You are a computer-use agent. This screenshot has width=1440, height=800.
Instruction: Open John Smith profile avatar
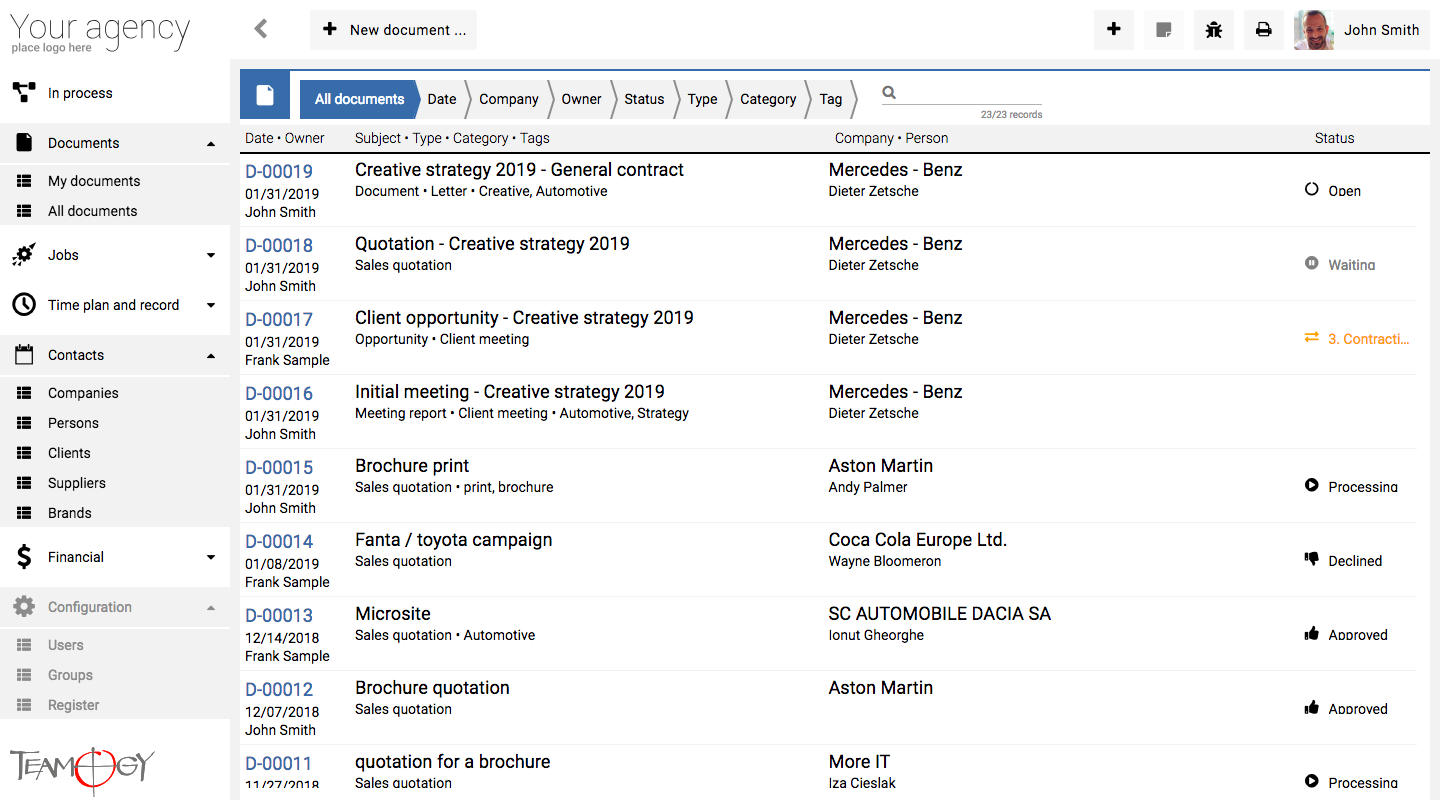[1314, 30]
